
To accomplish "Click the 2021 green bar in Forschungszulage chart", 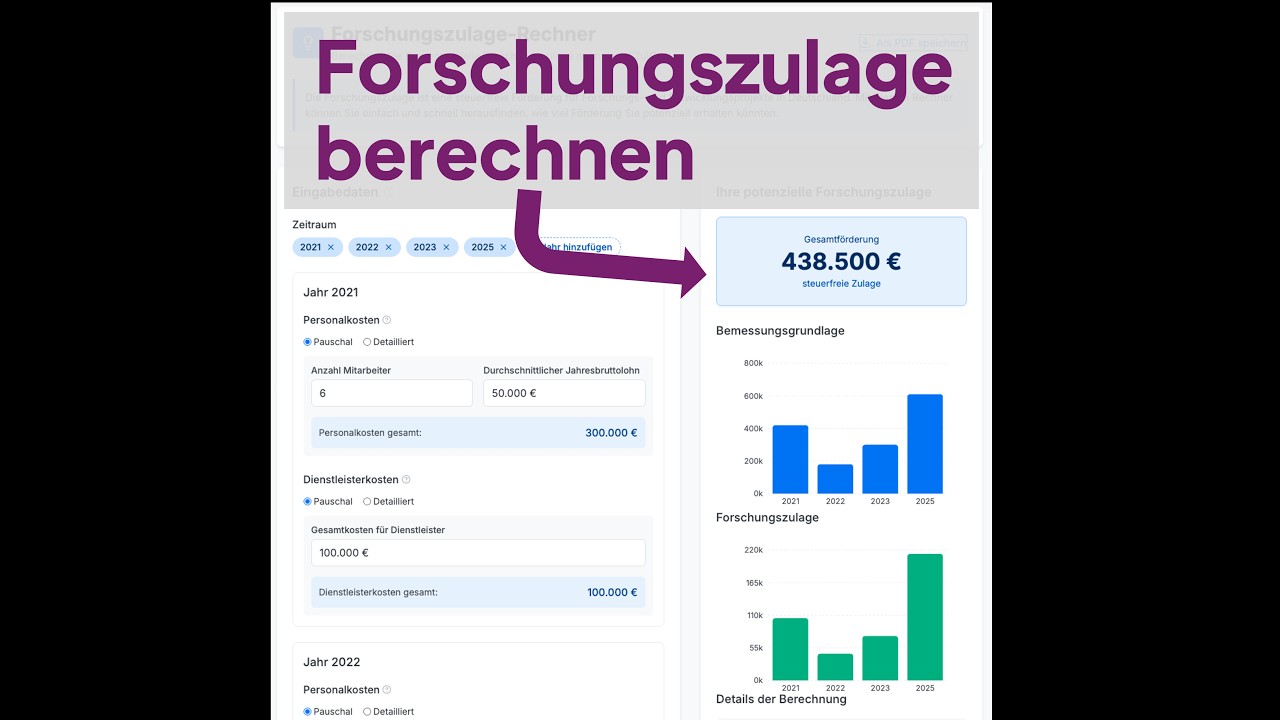I will click(790, 649).
